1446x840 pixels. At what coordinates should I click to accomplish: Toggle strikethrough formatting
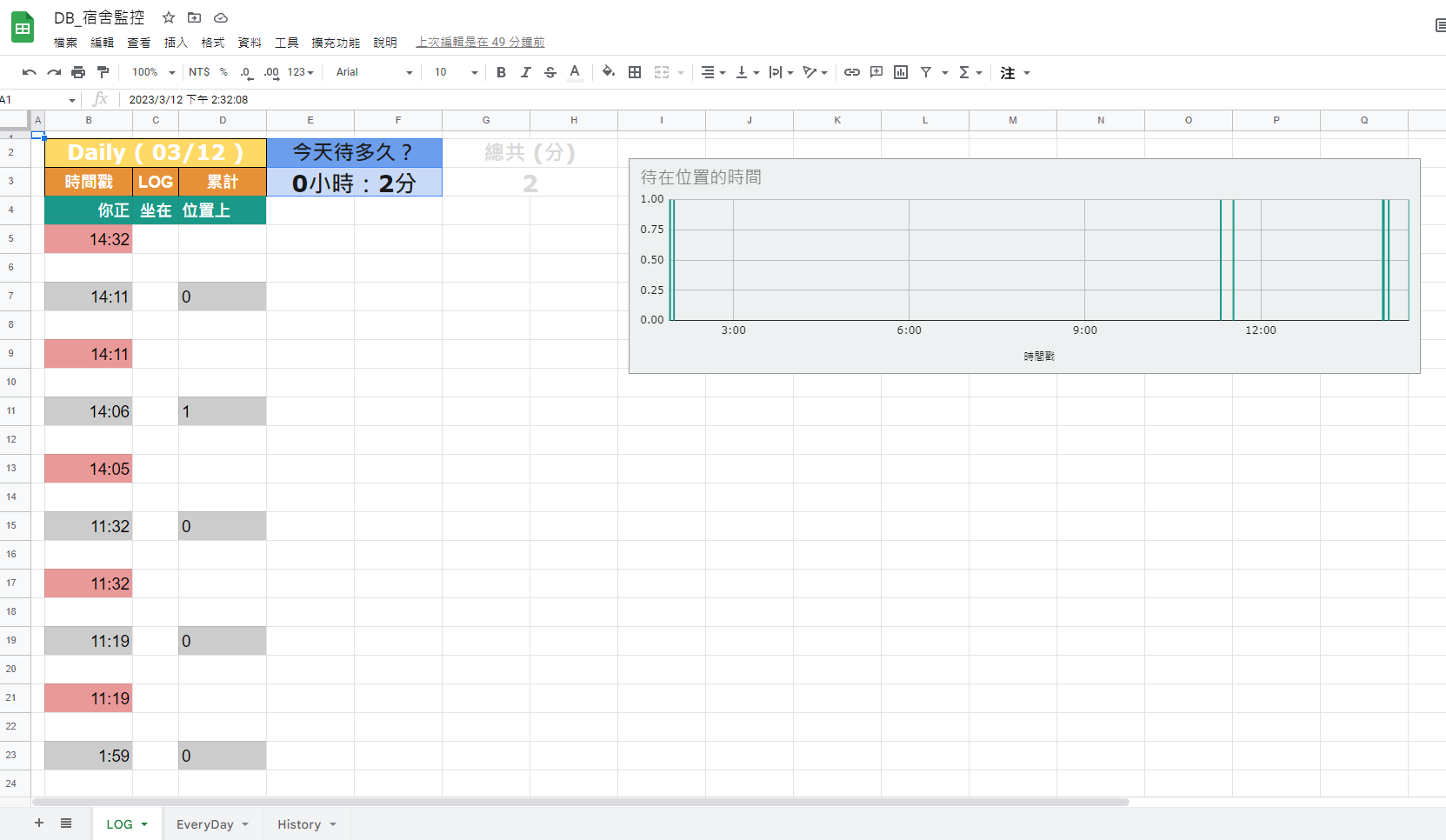(550, 72)
